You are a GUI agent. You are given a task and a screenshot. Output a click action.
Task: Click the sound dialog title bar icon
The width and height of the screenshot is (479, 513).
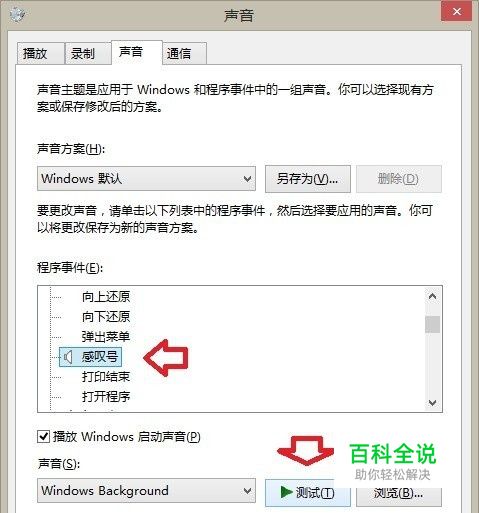(x=17, y=14)
